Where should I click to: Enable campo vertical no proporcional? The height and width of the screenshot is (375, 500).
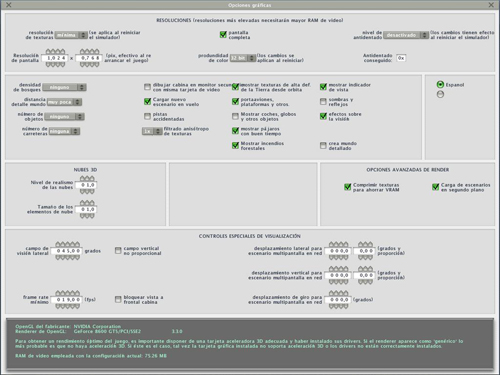pos(118,251)
